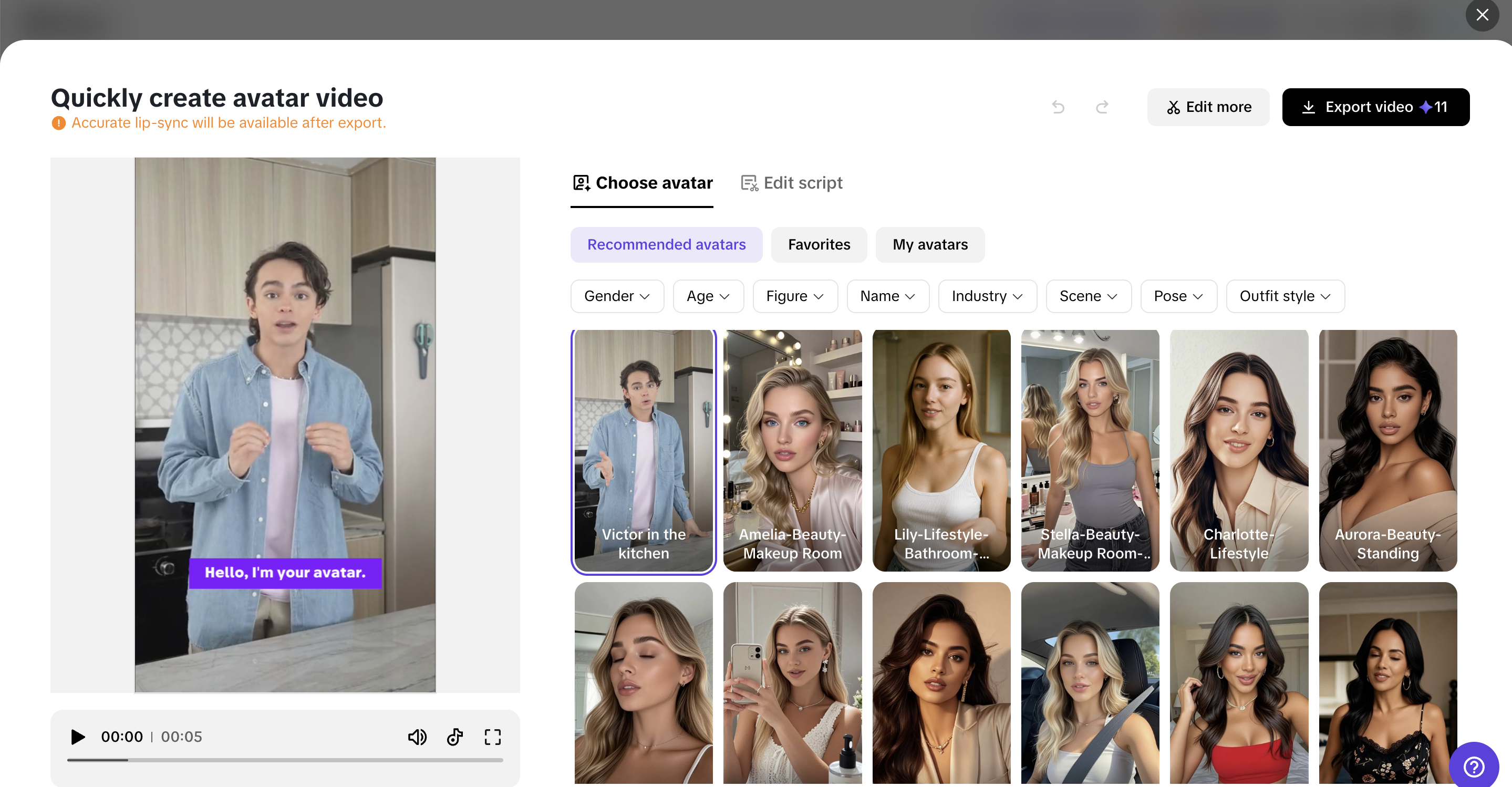Choose avatar holding a phone
The width and height of the screenshot is (1512, 787).
tap(792, 683)
